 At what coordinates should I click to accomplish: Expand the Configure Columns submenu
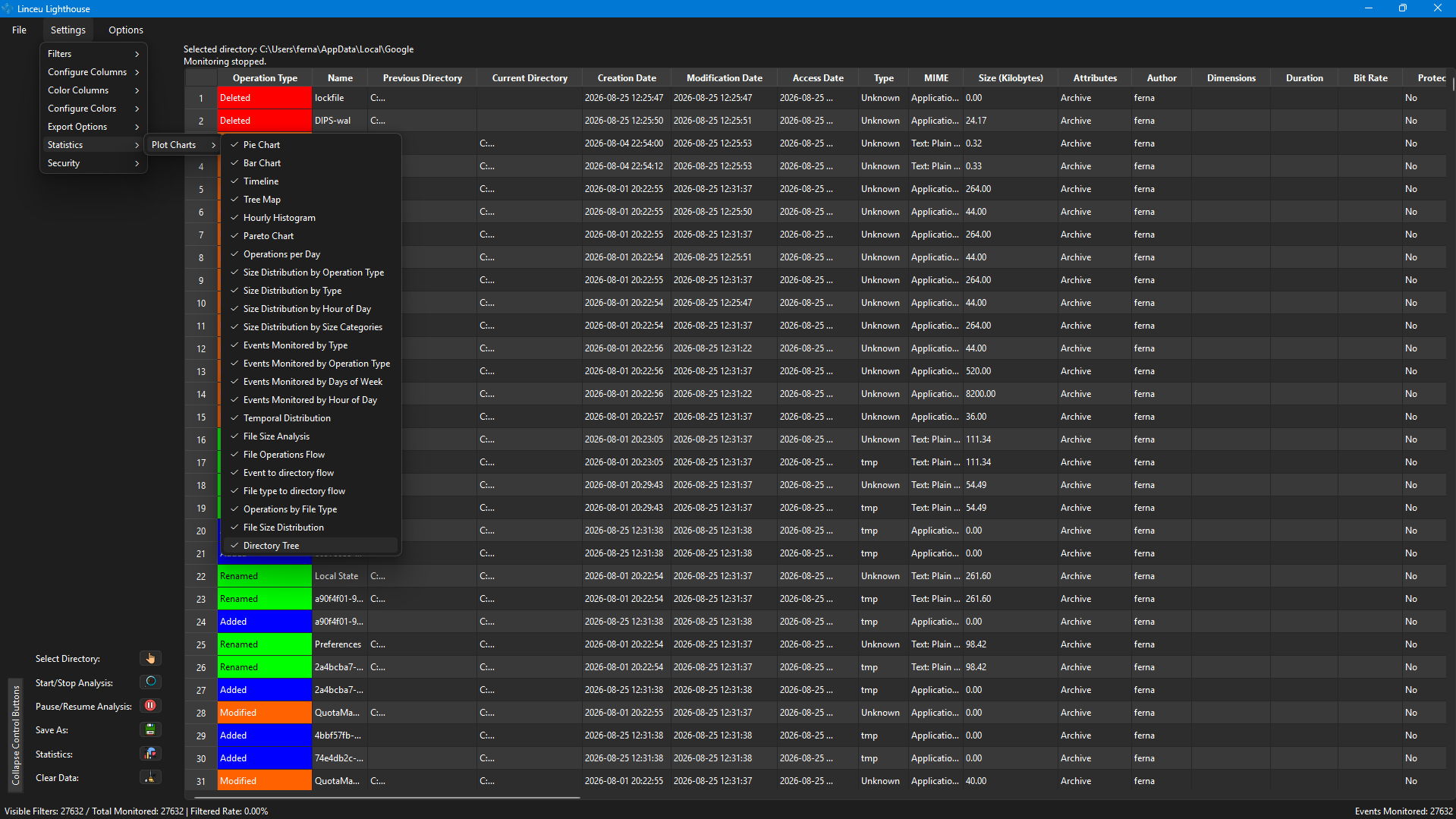pyautogui.click(x=93, y=72)
